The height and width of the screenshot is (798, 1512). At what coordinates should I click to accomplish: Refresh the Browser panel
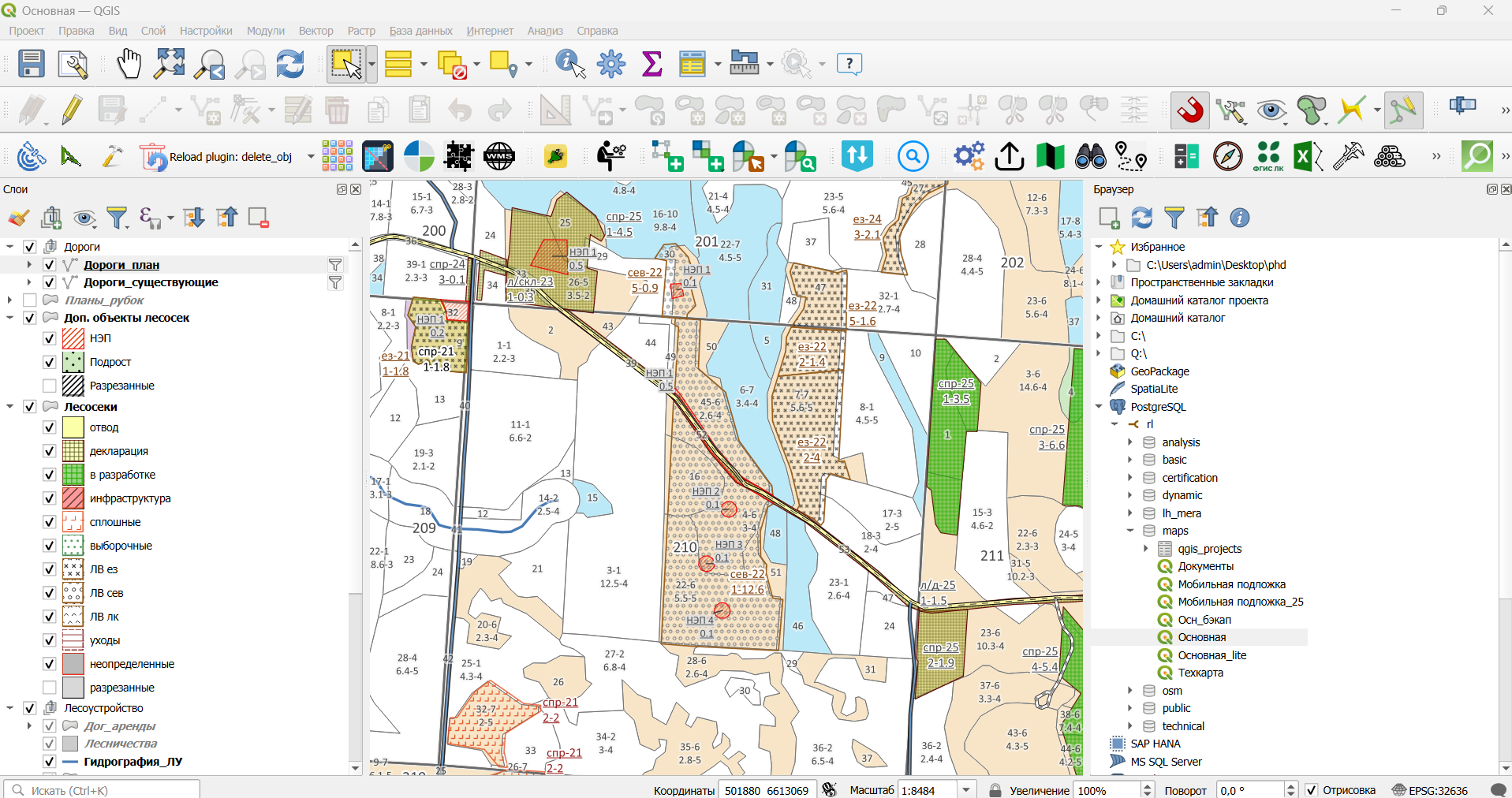pyautogui.click(x=1142, y=218)
